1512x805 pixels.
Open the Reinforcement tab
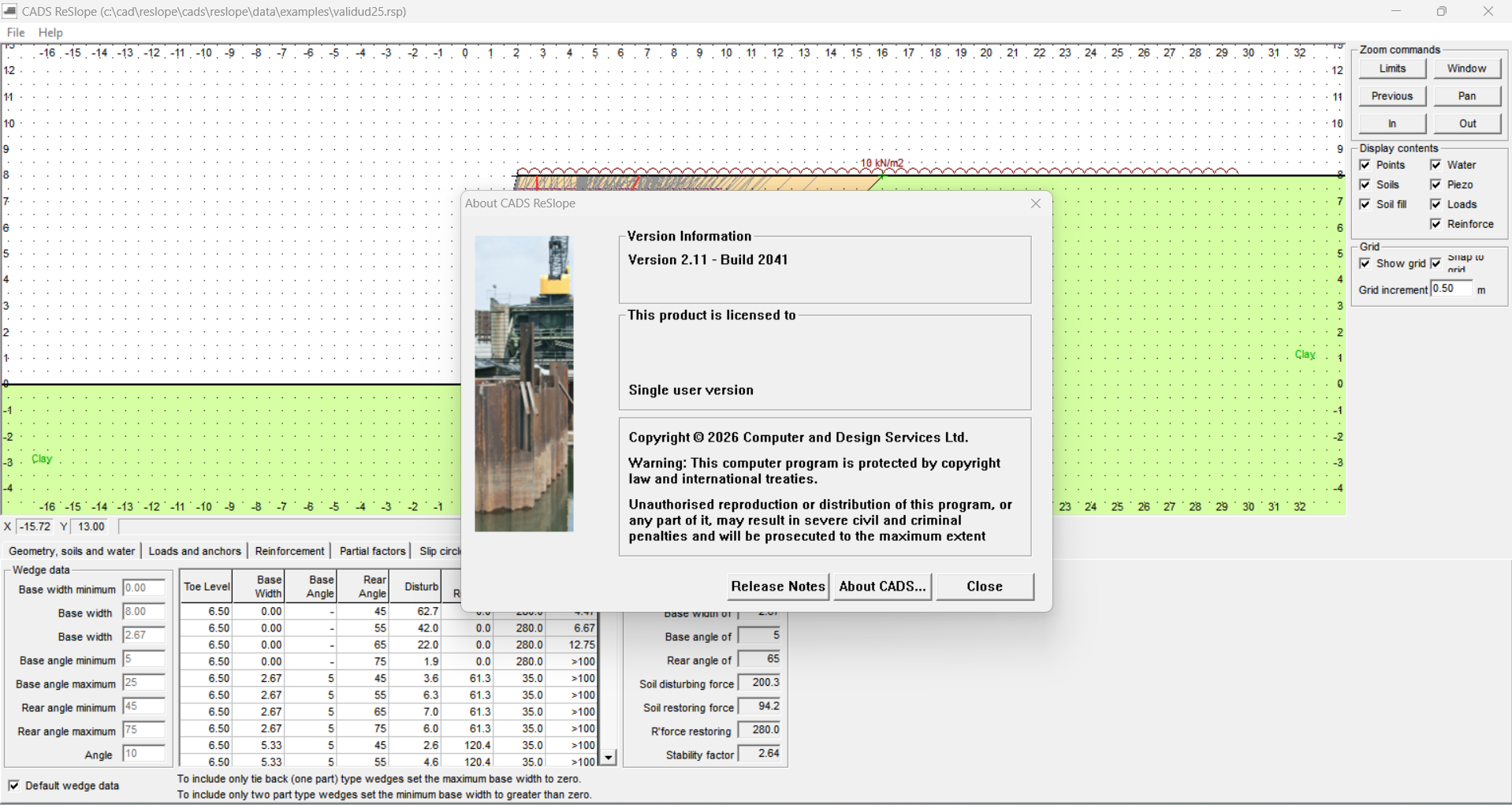pos(289,551)
